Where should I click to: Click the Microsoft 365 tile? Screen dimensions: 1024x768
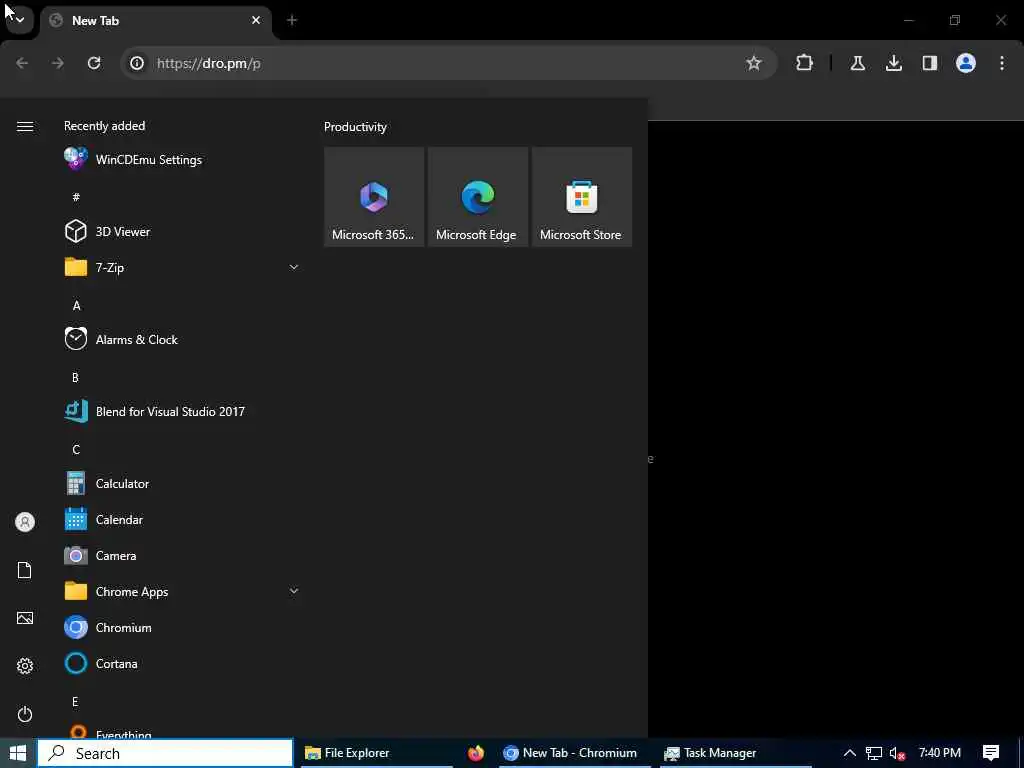tap(374, 197)
